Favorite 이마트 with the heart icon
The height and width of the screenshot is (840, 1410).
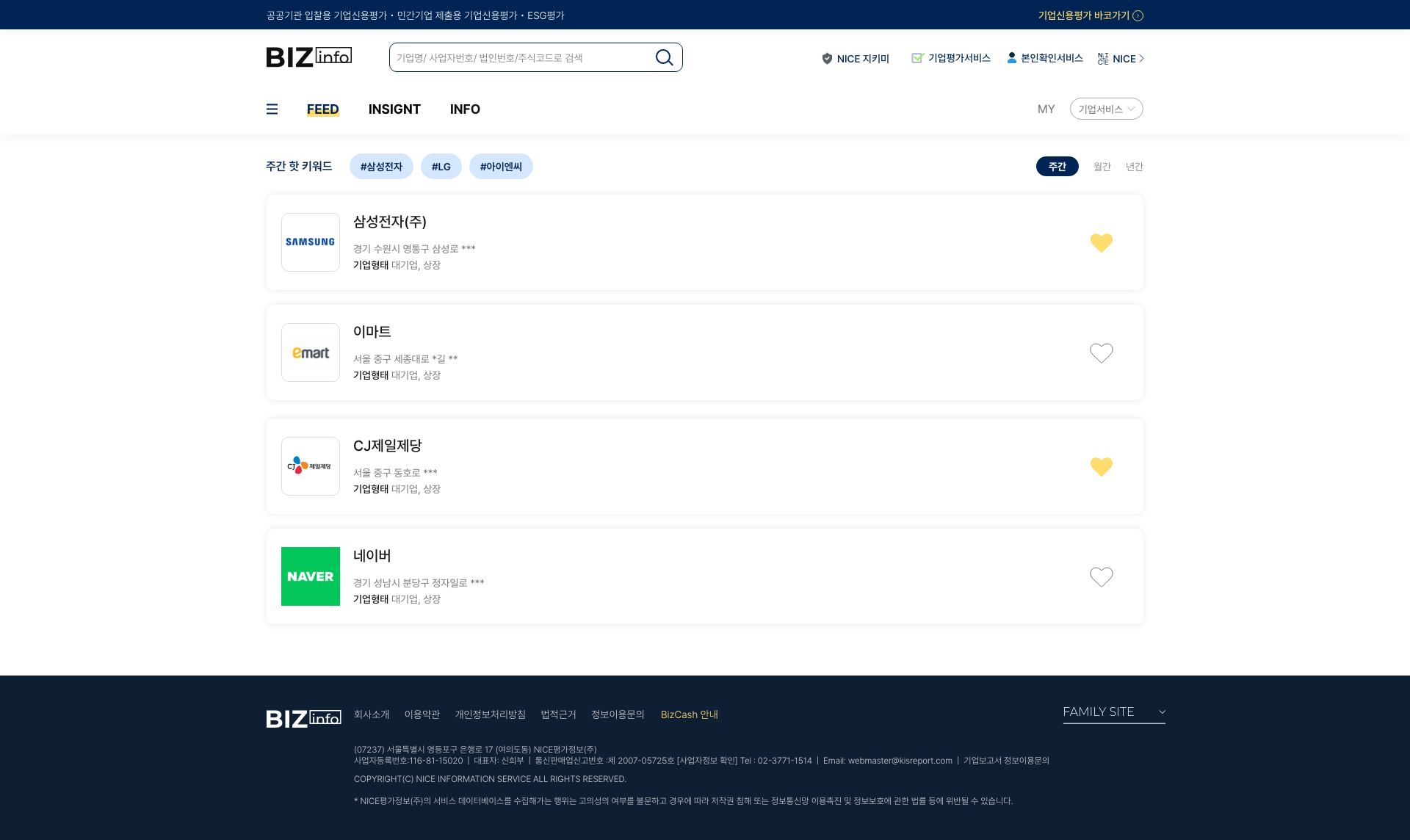(x=1102, y=352)
